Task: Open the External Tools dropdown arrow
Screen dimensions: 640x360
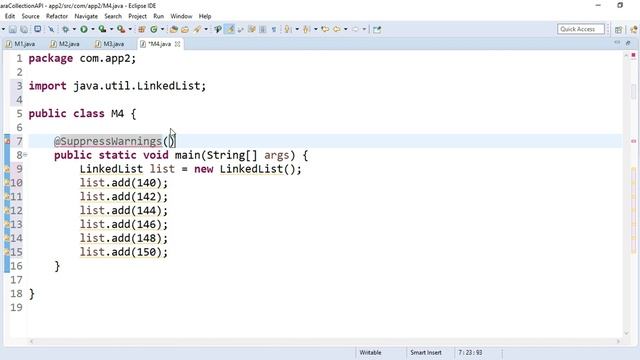Action: [x=130, y=29]
